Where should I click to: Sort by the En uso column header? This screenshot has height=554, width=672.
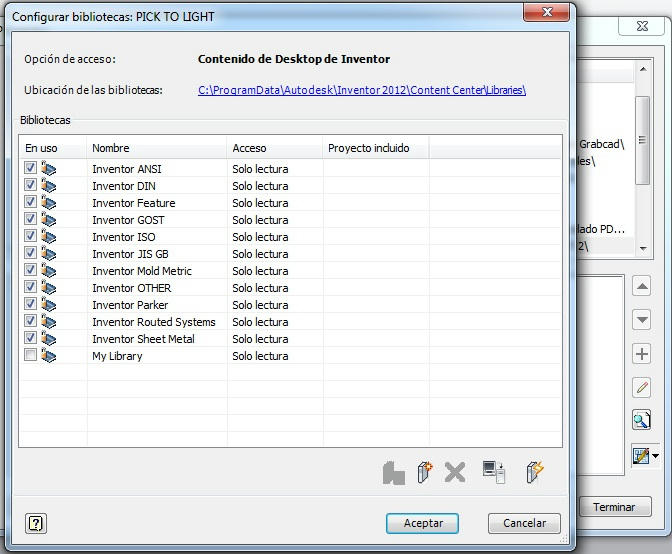(x=53, y=148)
